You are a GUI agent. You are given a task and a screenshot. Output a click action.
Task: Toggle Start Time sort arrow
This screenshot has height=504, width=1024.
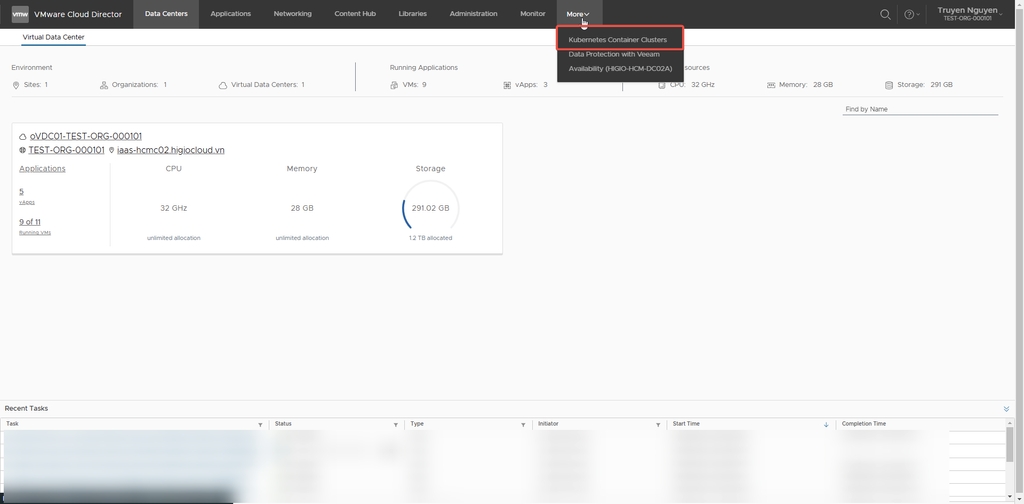coord(826,425)
